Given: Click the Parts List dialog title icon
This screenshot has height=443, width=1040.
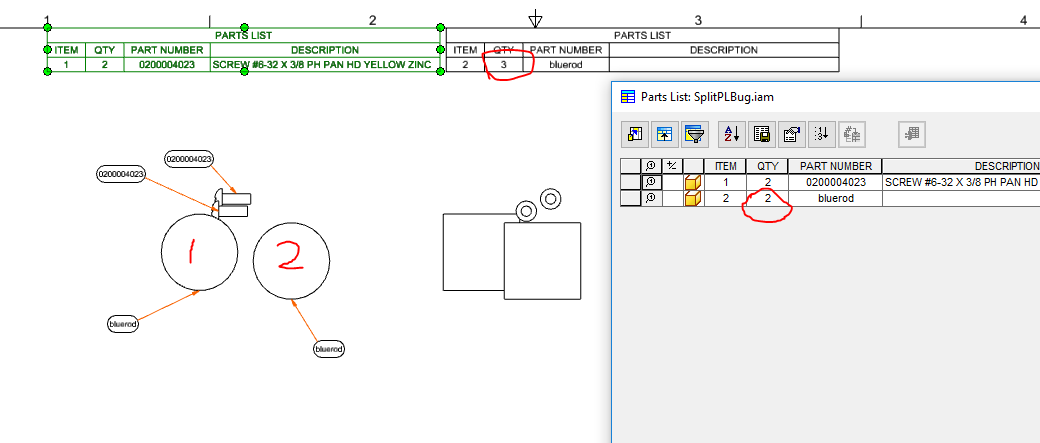Looking at the screenshot, I should pos(627,97).
